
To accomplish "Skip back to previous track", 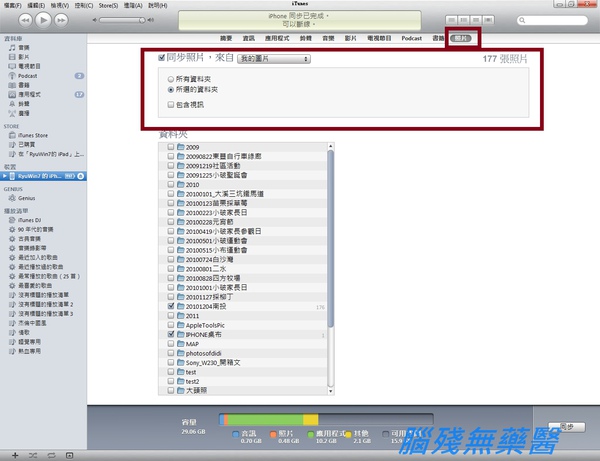I will pos(25,20).
